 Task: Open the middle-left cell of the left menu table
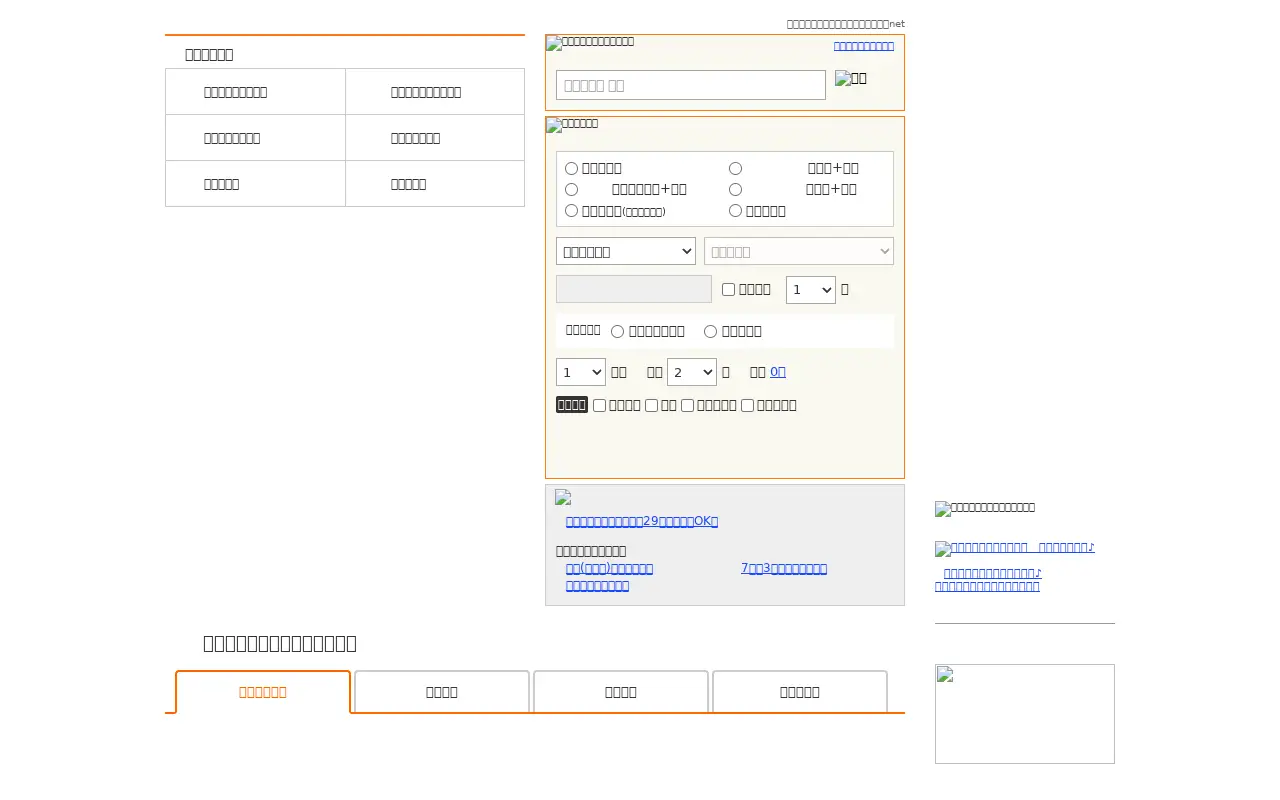(x=255, y=138)
